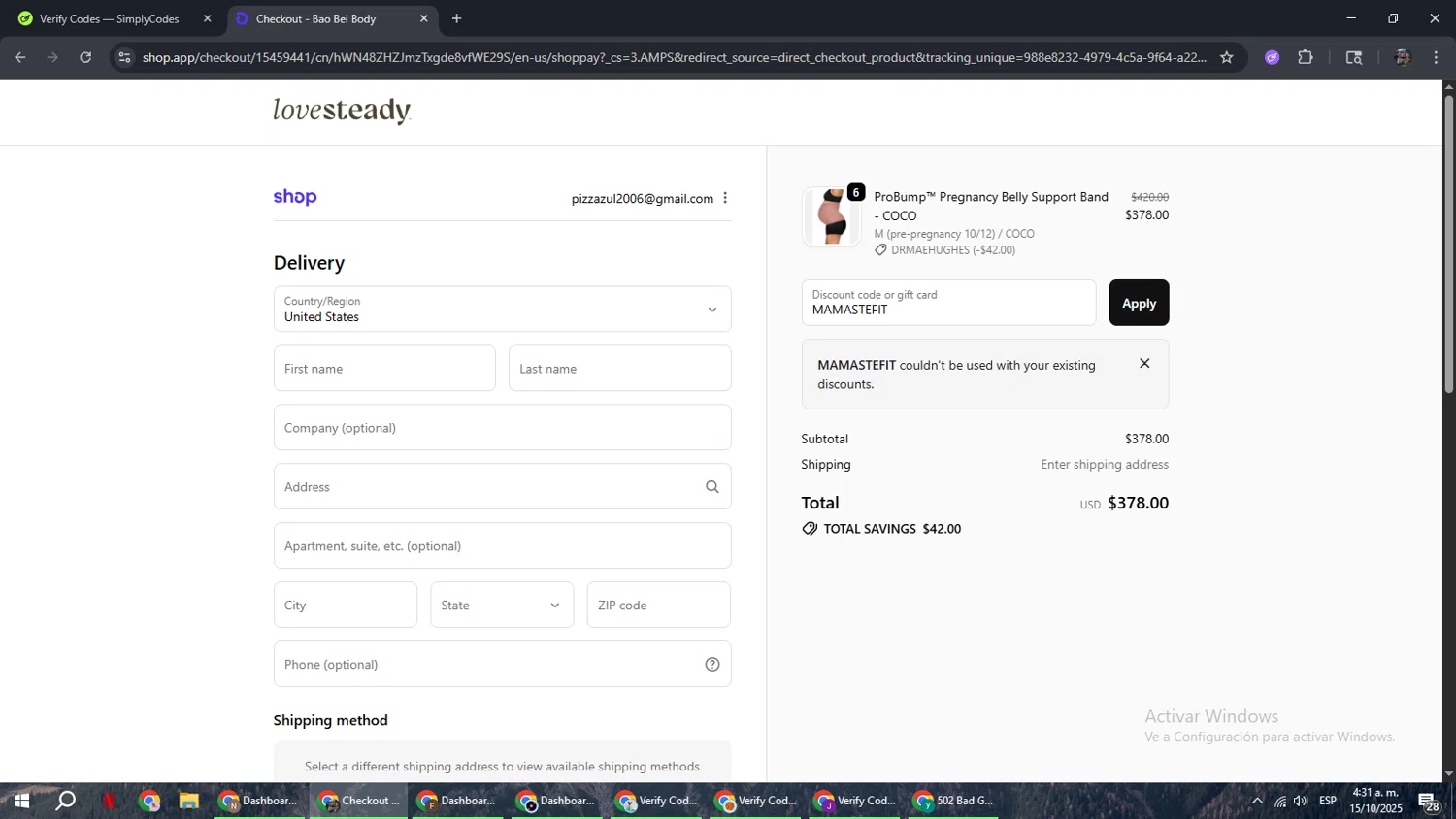This screenshot has width=1456, height=819.
Task: Click the Total $378.00 amount
Action: pyautogui.click(x=1138, y=503)
